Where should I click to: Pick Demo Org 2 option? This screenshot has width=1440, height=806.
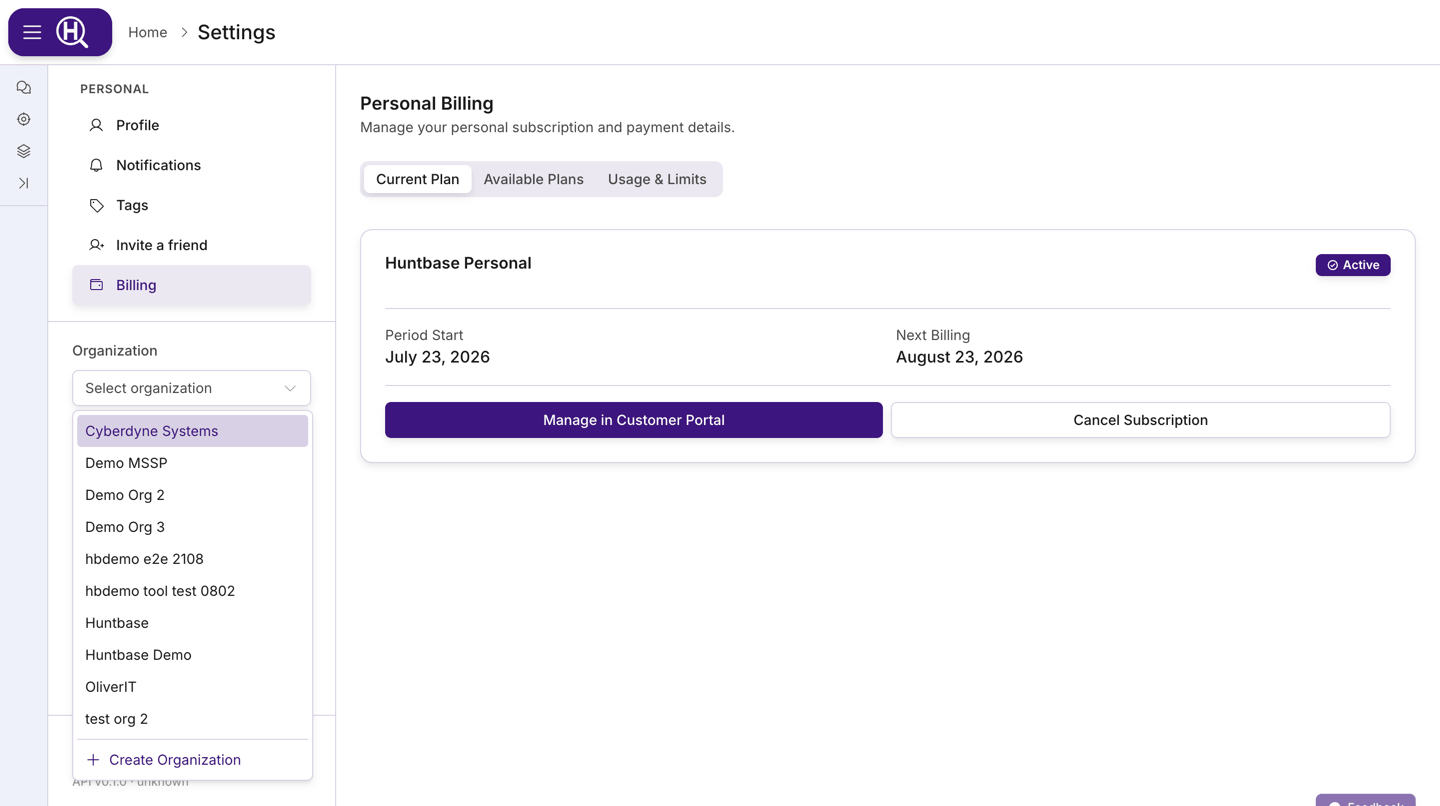[192, 495]
